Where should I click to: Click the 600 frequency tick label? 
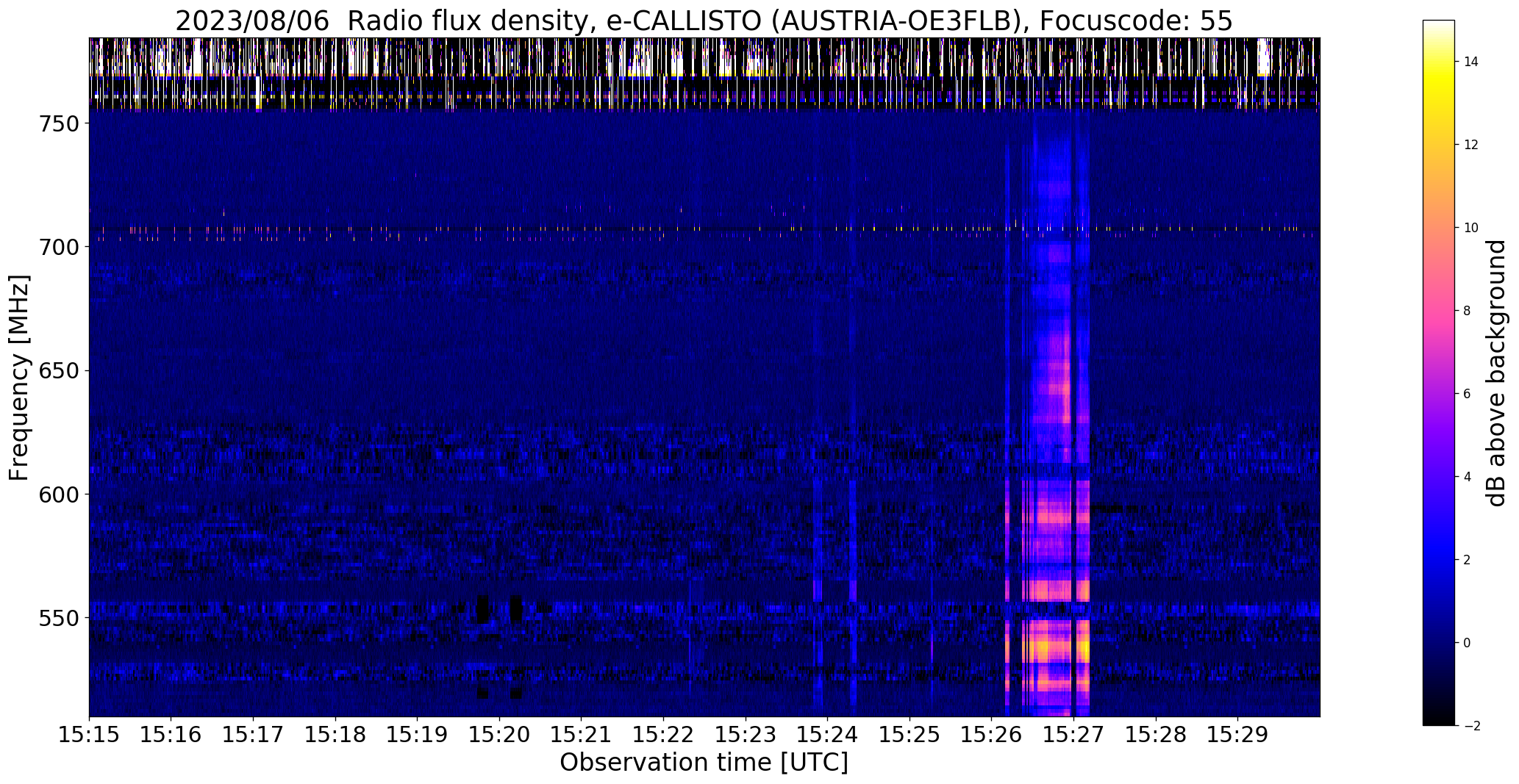(58, 494)
